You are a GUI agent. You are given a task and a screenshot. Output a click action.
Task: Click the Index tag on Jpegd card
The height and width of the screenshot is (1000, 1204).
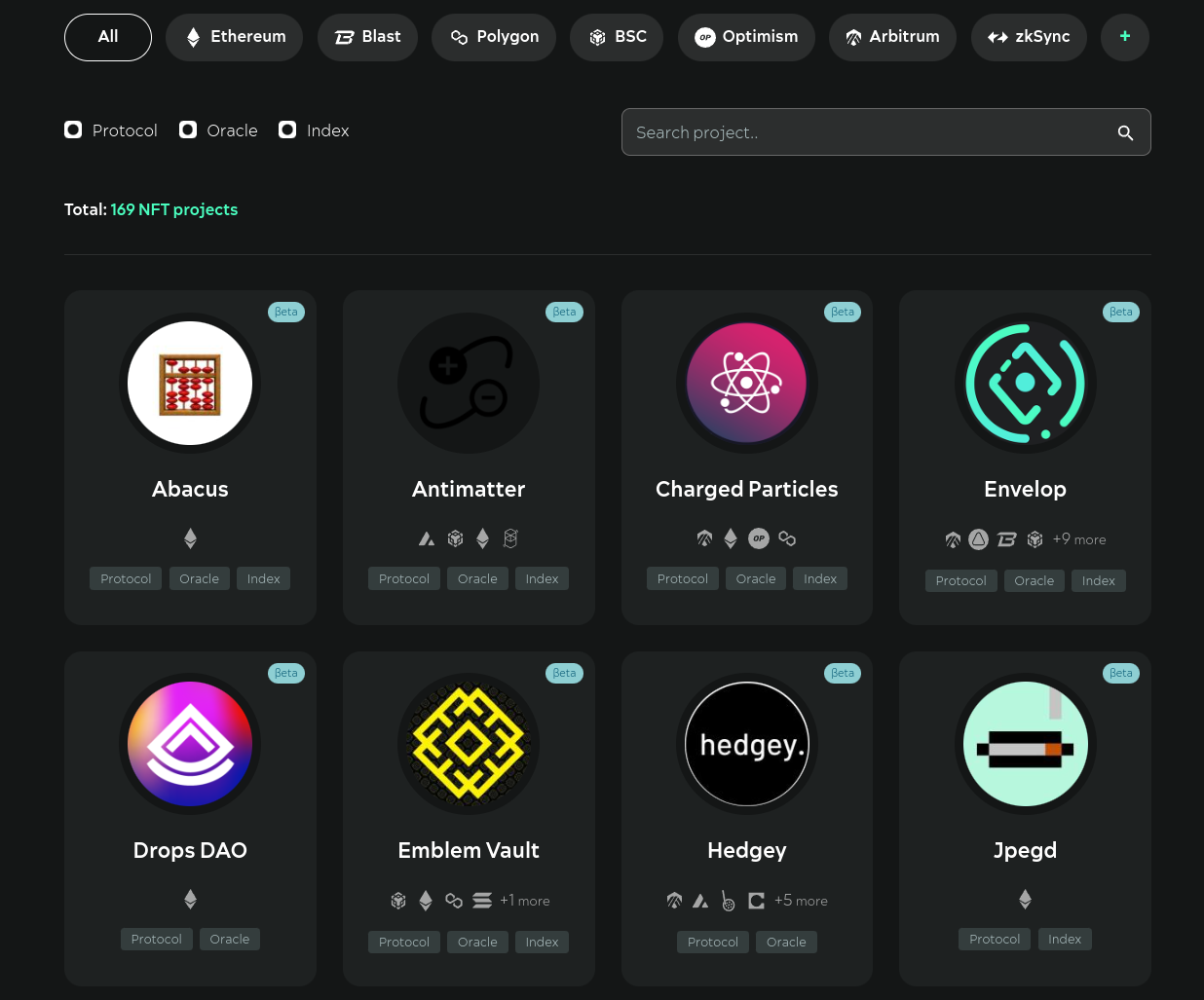(x=1065, y=939)
